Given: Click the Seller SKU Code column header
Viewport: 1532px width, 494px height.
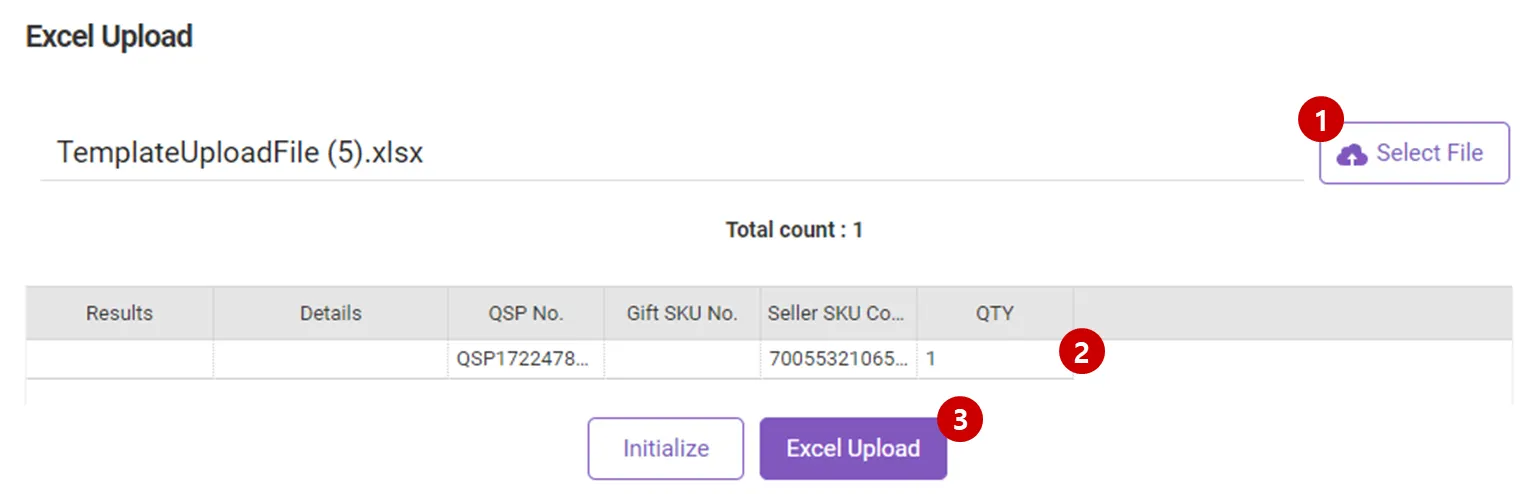Looking at the screenshot, I should pos(837,313).
